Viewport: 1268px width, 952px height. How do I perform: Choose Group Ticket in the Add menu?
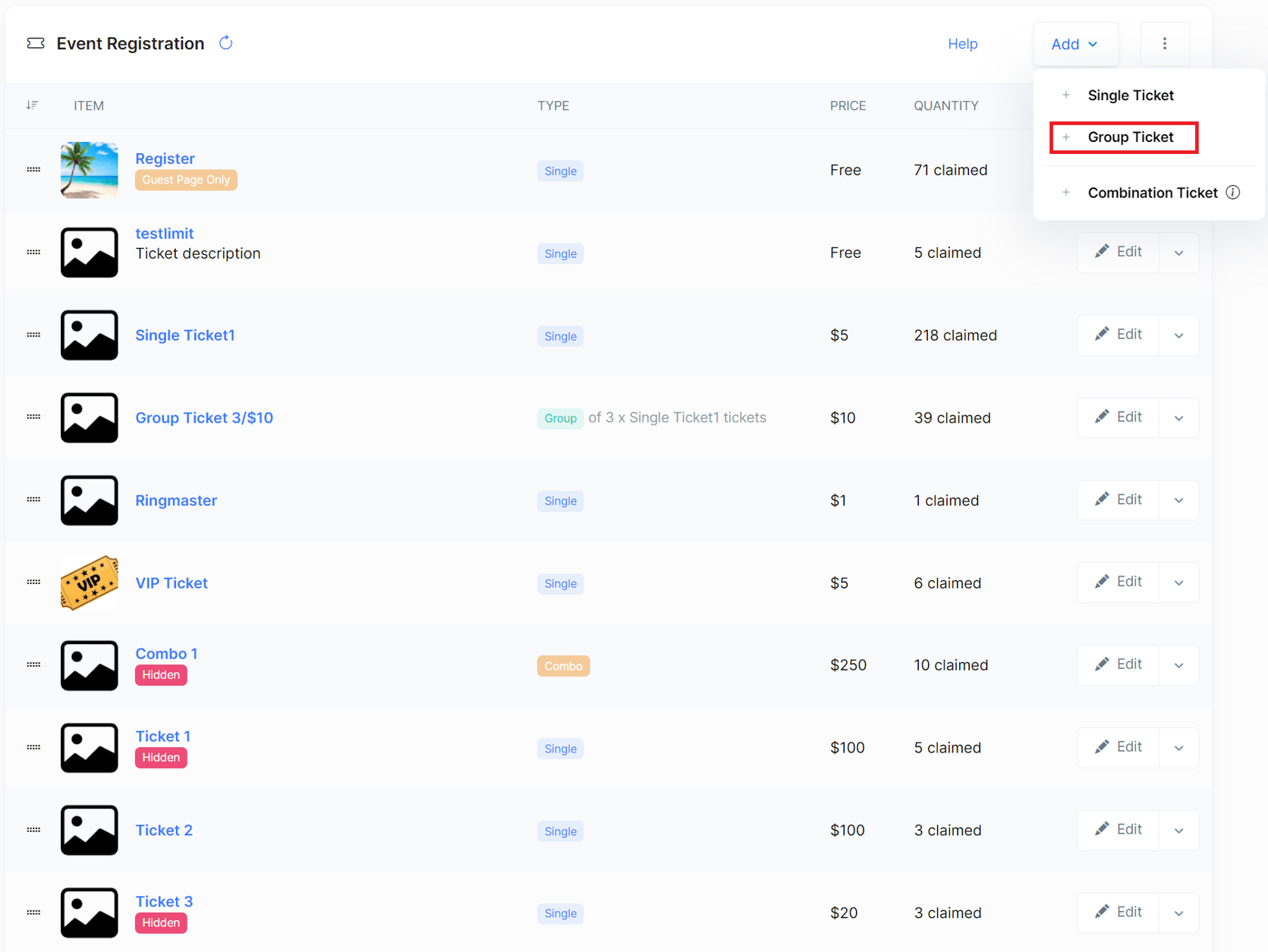pyautogui.click(x=1124, y=137)
